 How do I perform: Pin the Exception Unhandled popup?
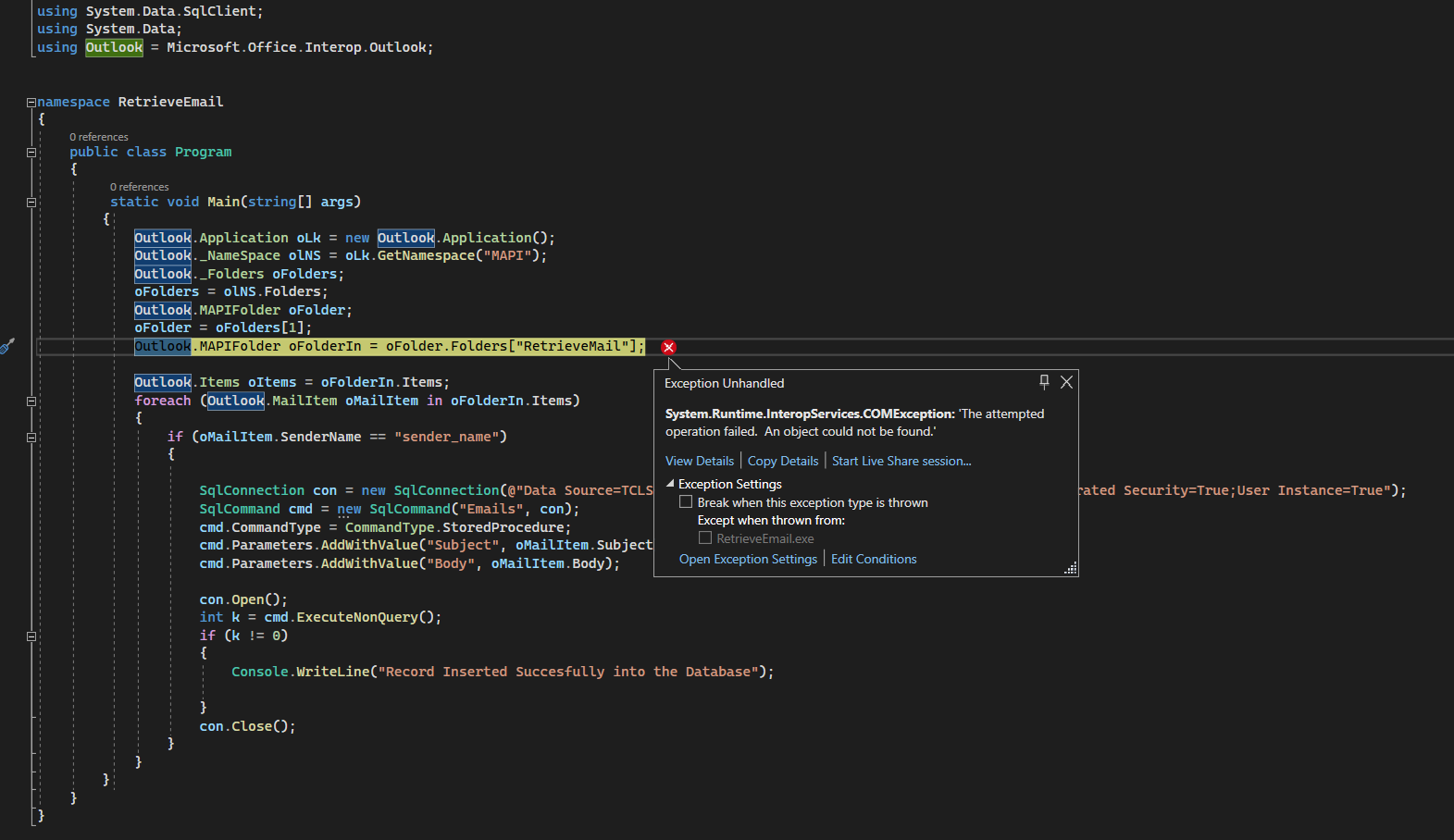1044,382
